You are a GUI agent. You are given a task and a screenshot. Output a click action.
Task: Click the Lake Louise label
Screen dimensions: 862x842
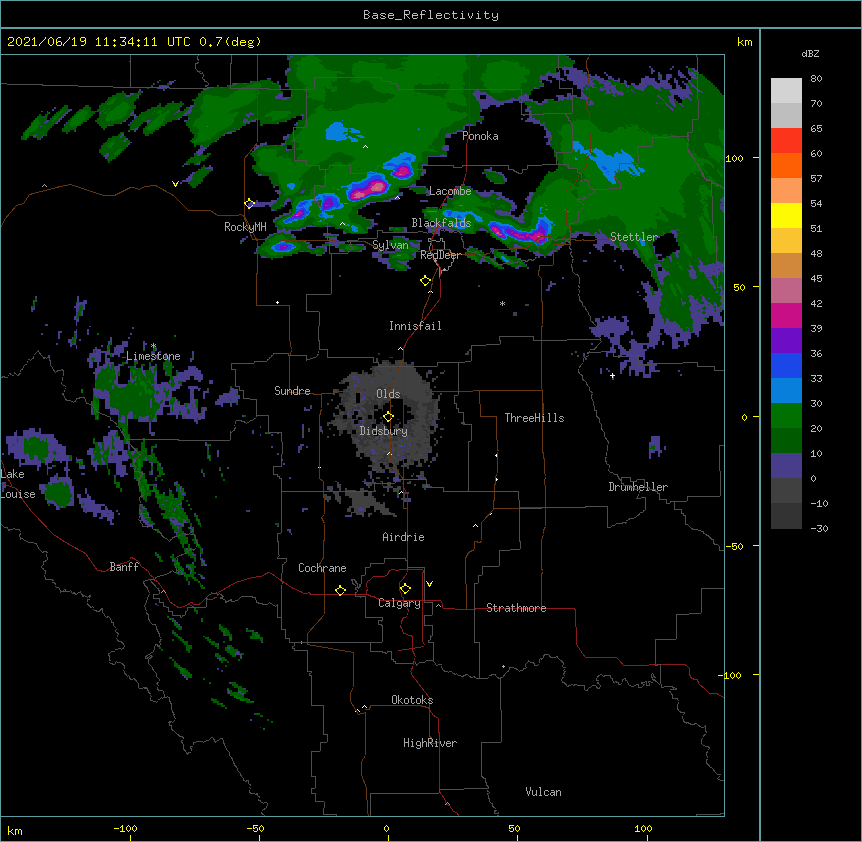click(x=18, y=484)
